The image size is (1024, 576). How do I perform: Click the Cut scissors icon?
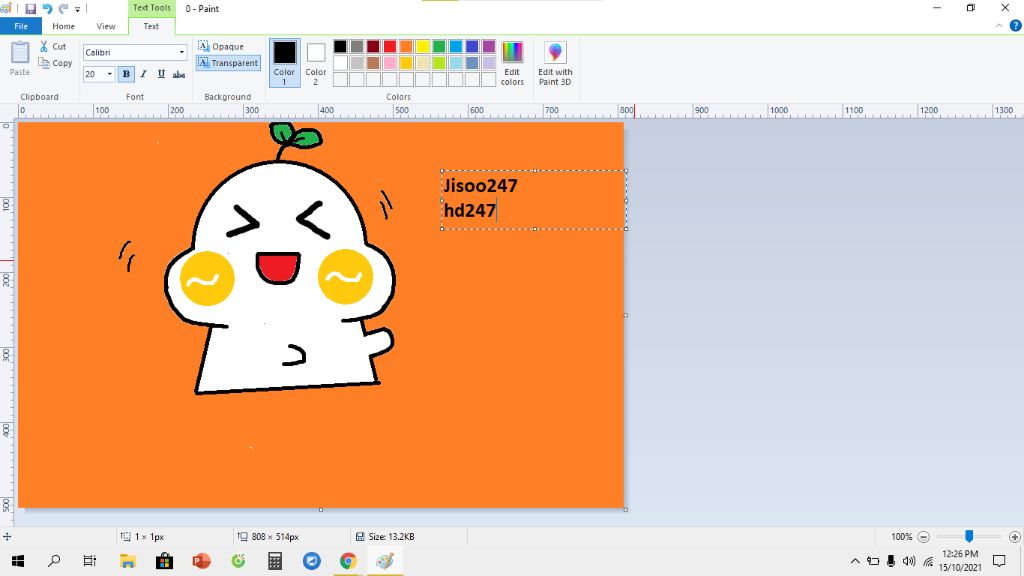[x=45, y=47]
